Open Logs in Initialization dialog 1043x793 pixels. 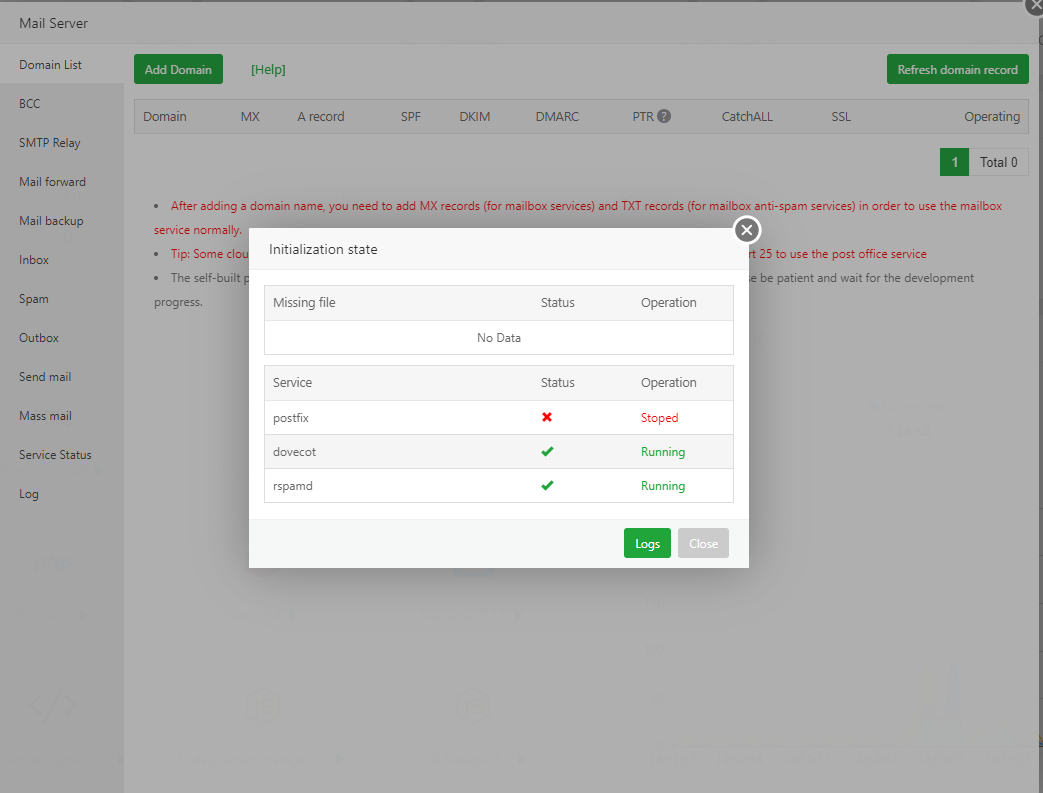pos(647,544)
